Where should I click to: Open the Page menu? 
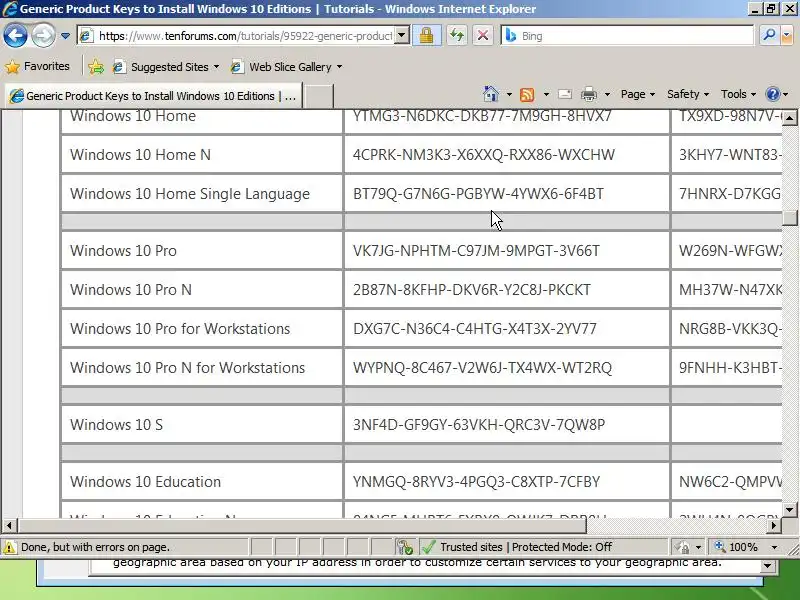point(638,94)
